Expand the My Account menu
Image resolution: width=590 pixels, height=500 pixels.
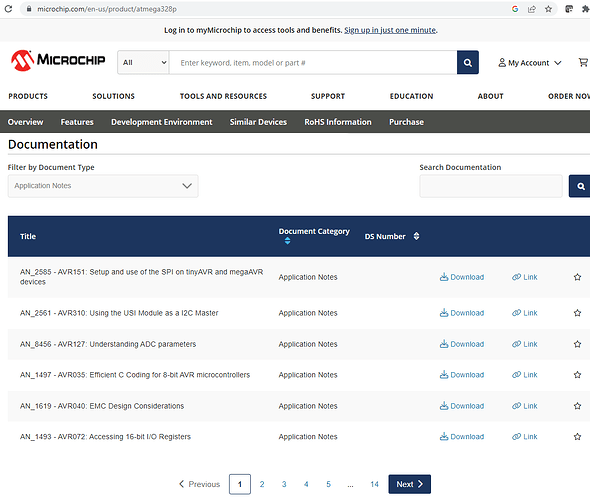[x=530, y=63]
